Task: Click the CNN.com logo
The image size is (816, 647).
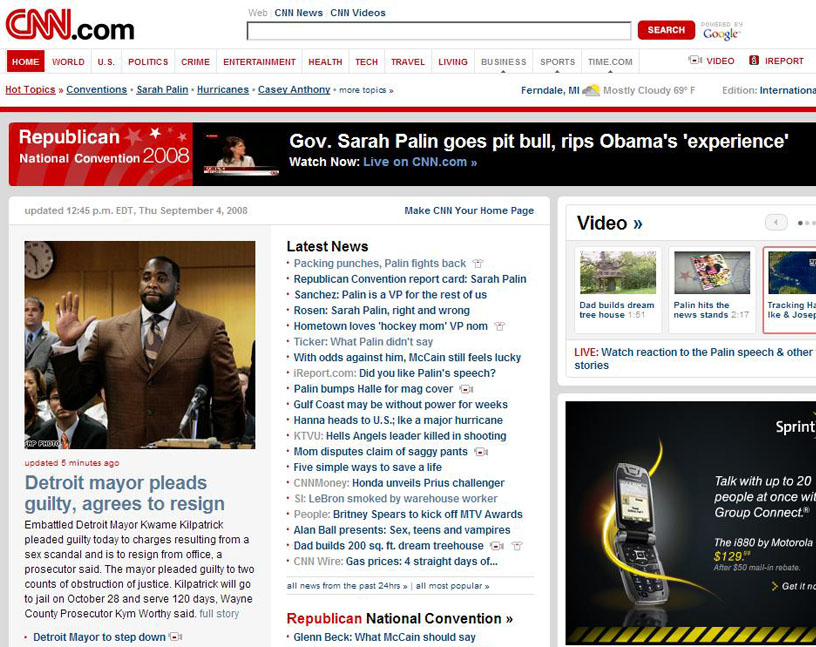Action: coord(70,25)
